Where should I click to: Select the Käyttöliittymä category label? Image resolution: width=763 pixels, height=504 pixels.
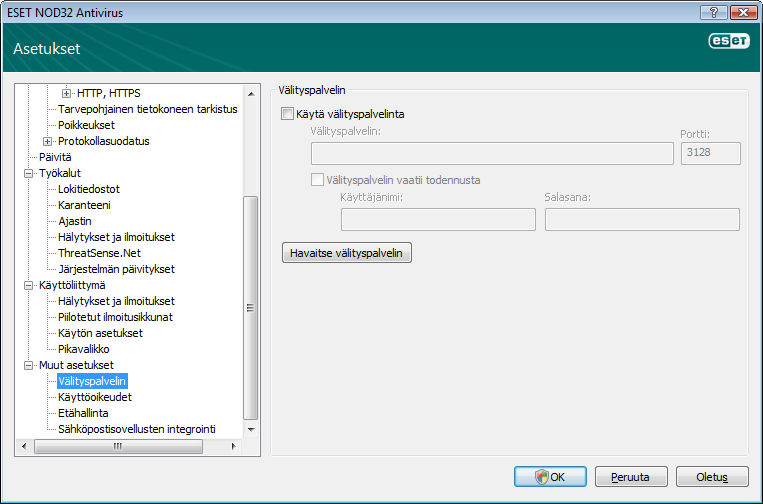[x=72, y=285]
